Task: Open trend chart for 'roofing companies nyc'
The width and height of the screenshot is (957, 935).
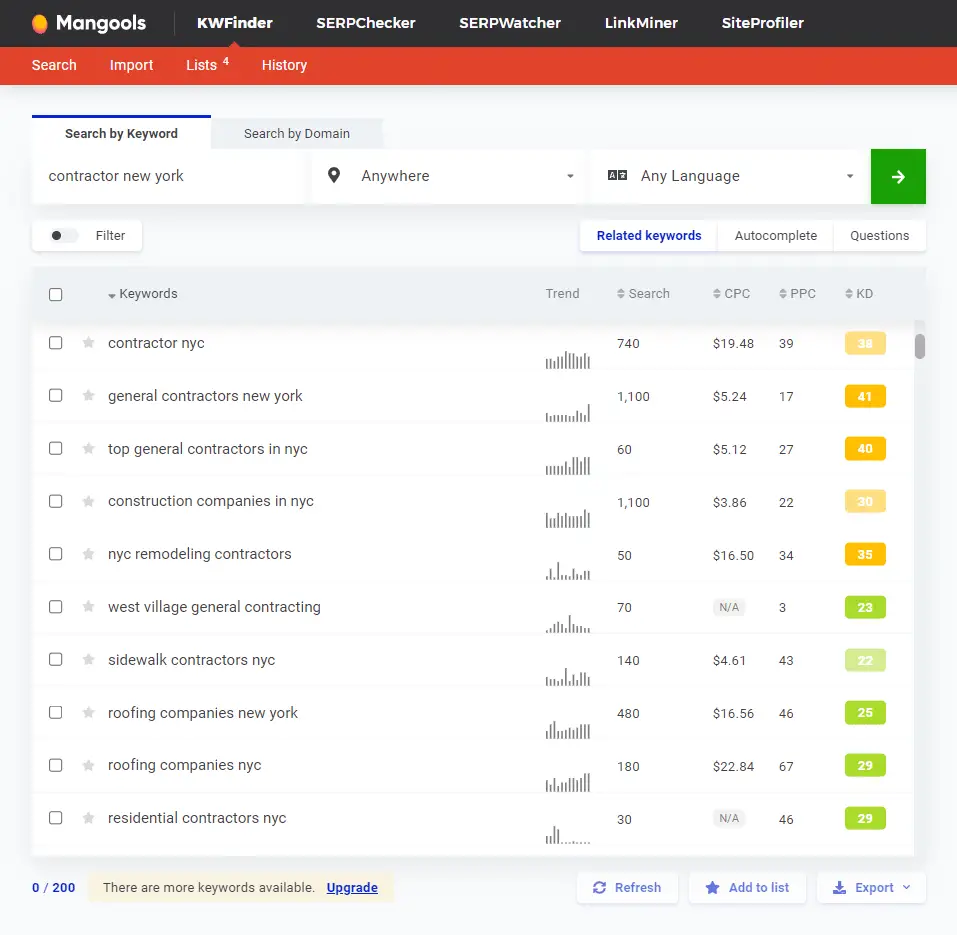Action: pyautogui.click(x=568, y=782)
